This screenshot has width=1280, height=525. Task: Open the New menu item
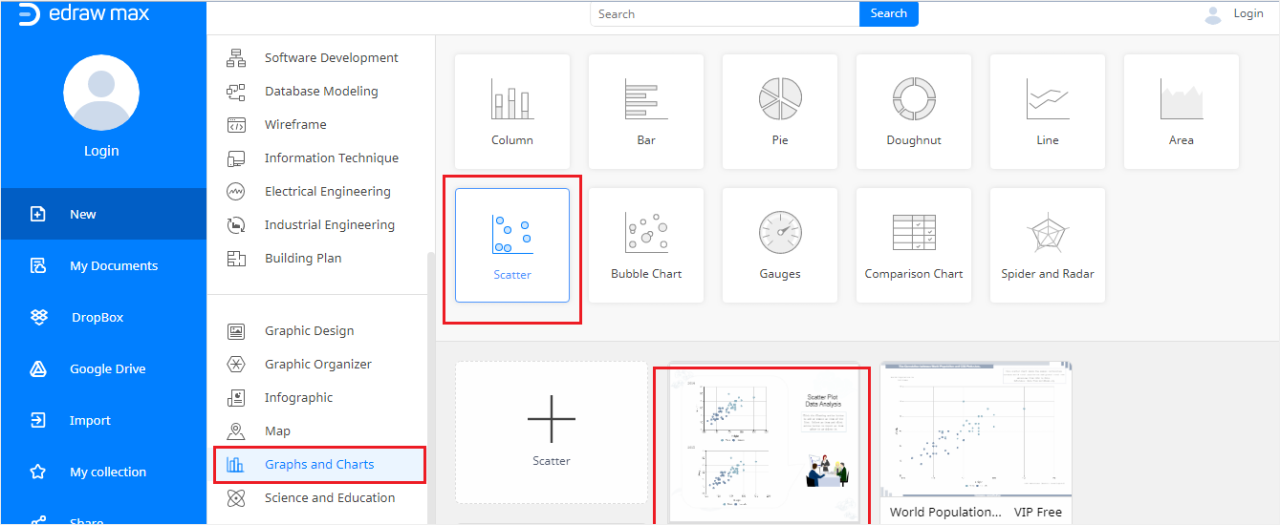tap(103, 214)
